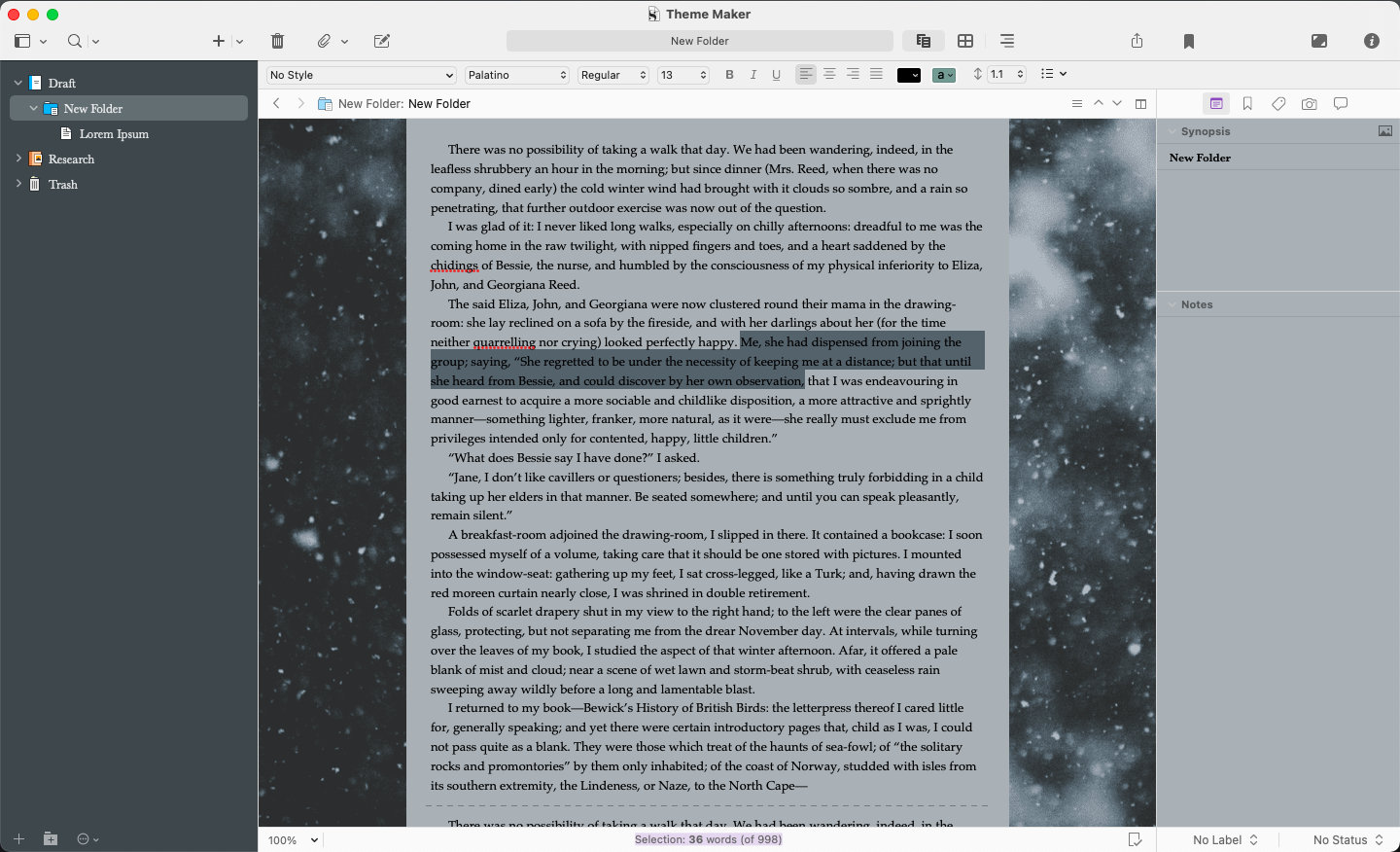Screen dimensions: 1400x852
Task: Toggle underline formatting
Action: [777, 75]
